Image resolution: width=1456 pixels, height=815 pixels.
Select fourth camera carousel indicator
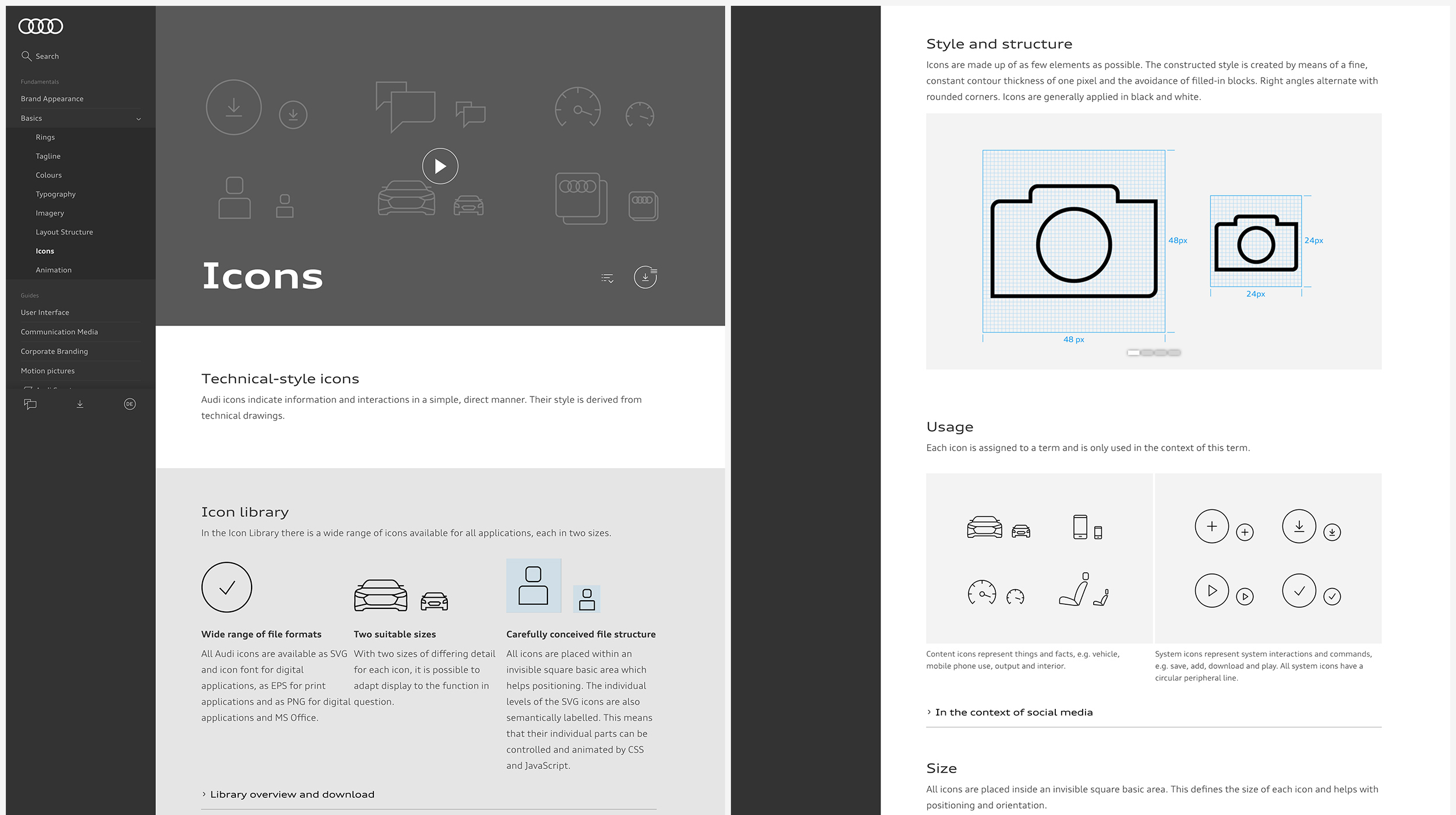(1174, 353)
